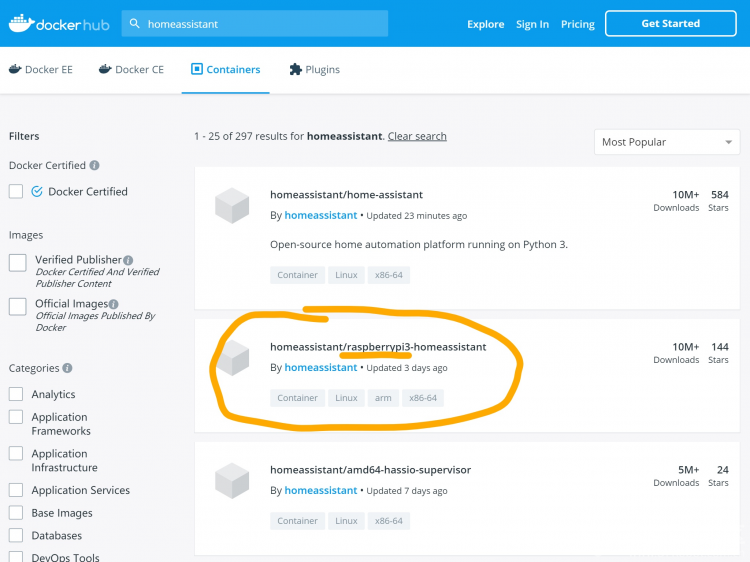The height and width of the screenshot is (562, 750).
Task: Switch to the Plugins tab
Action: 314,69
